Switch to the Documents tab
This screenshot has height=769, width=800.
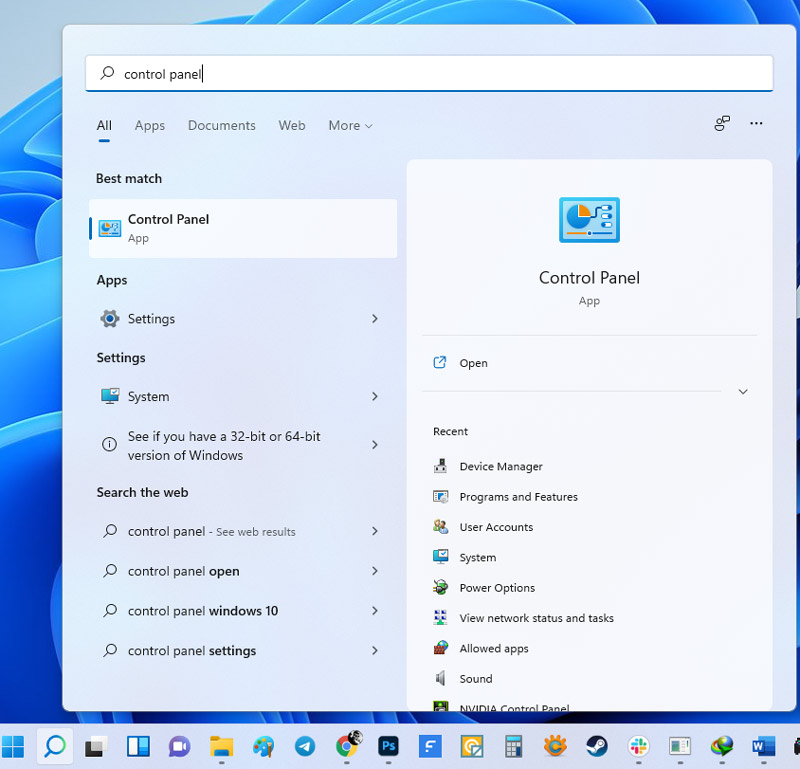pos(221,125)
